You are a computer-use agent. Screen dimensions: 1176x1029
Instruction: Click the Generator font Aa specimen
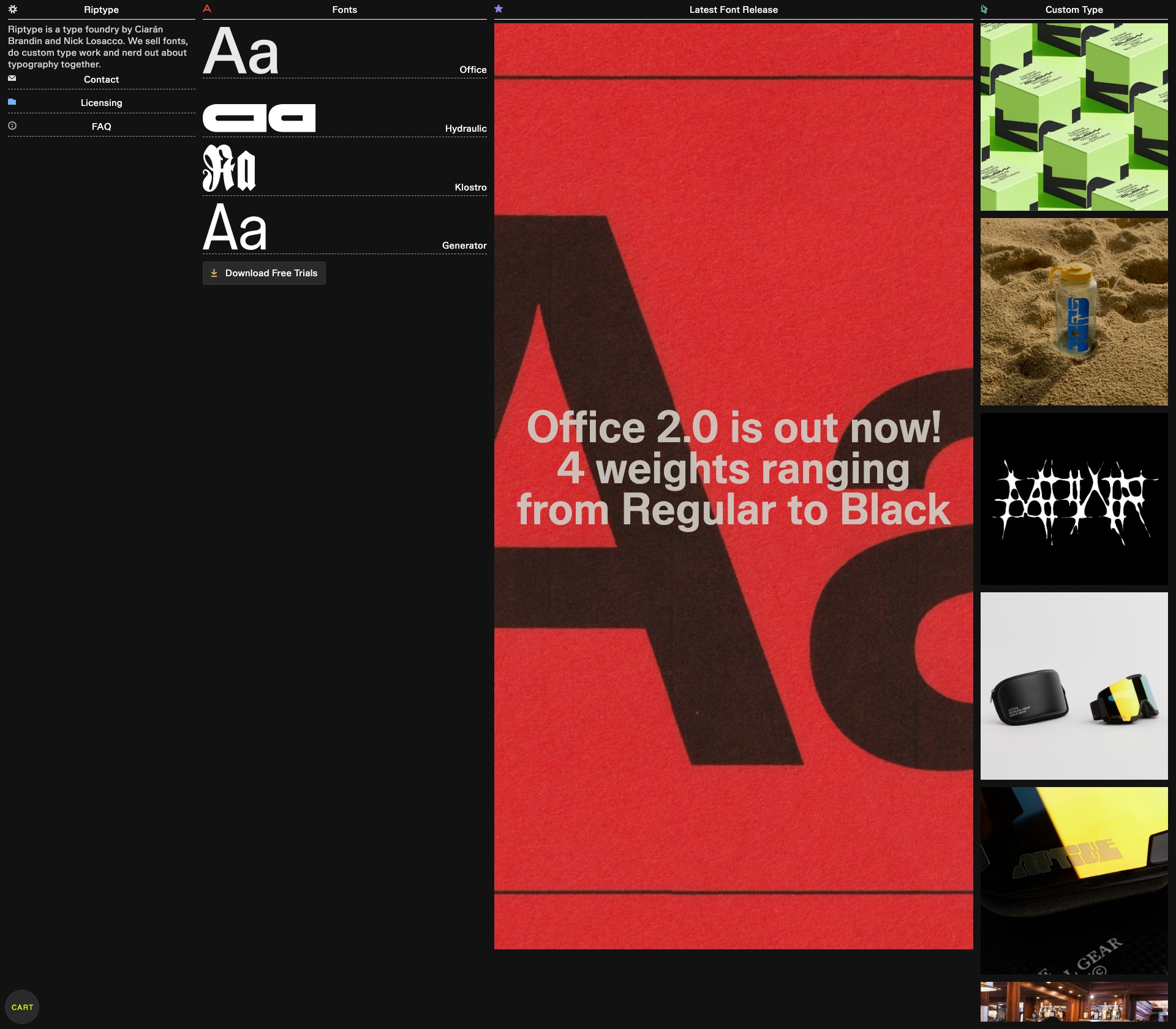235,227
